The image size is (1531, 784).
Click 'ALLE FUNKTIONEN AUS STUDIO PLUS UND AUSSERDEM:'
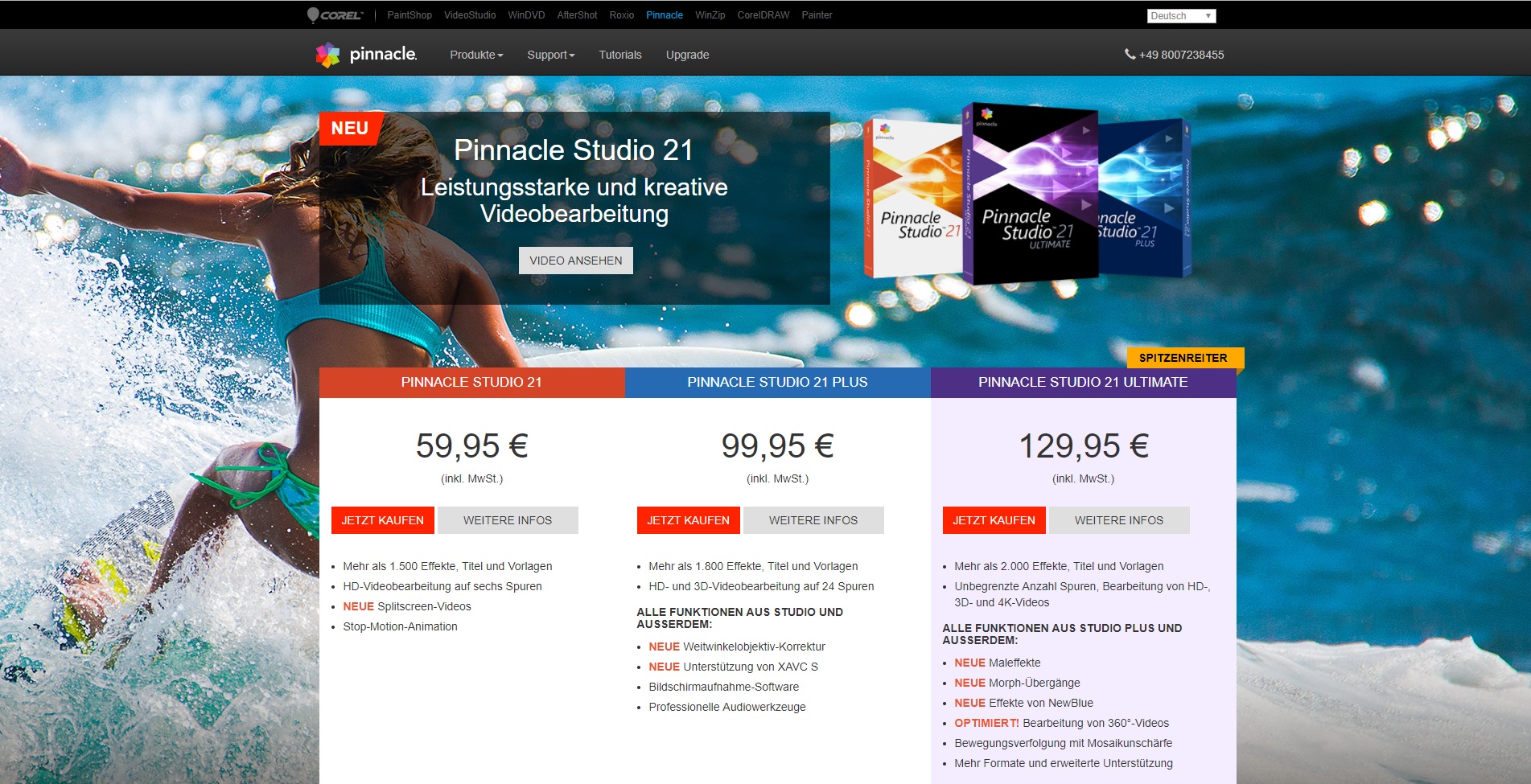pyautogui.click(x=1062, y=634)
